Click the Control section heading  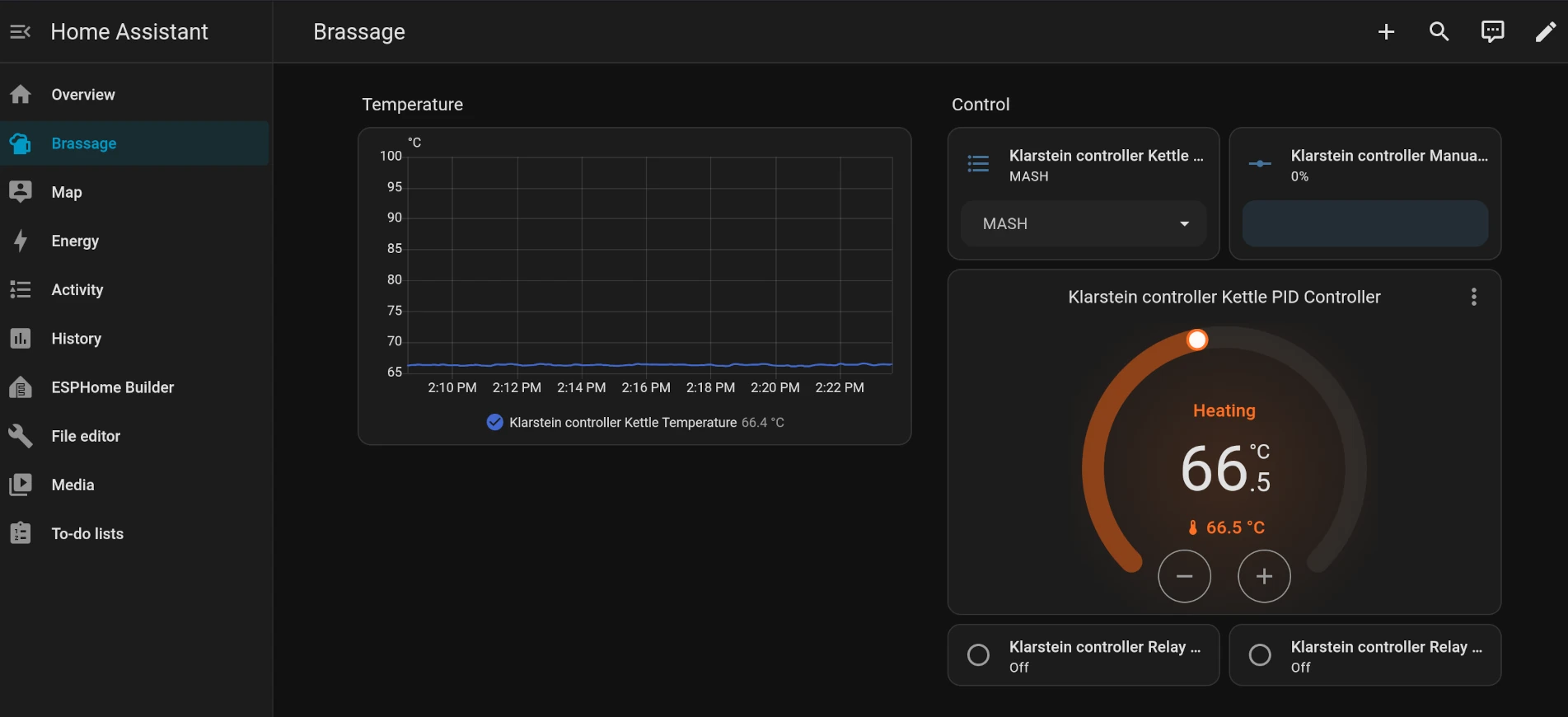(x=981, y=105)
